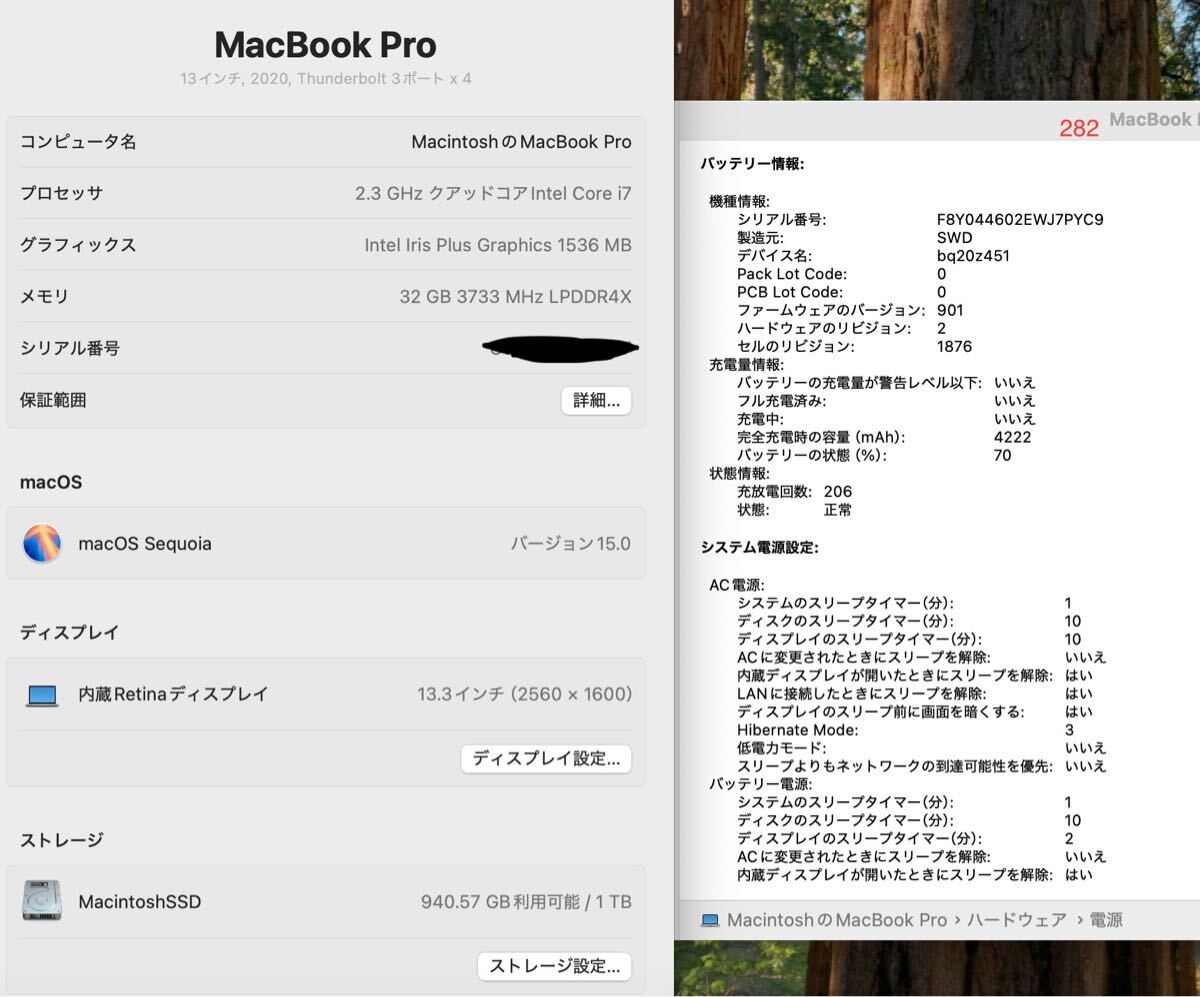Screen dimensions: 1200x997
Task: Click the built-in Retina display laptop icon
Action: pos(42,695)
